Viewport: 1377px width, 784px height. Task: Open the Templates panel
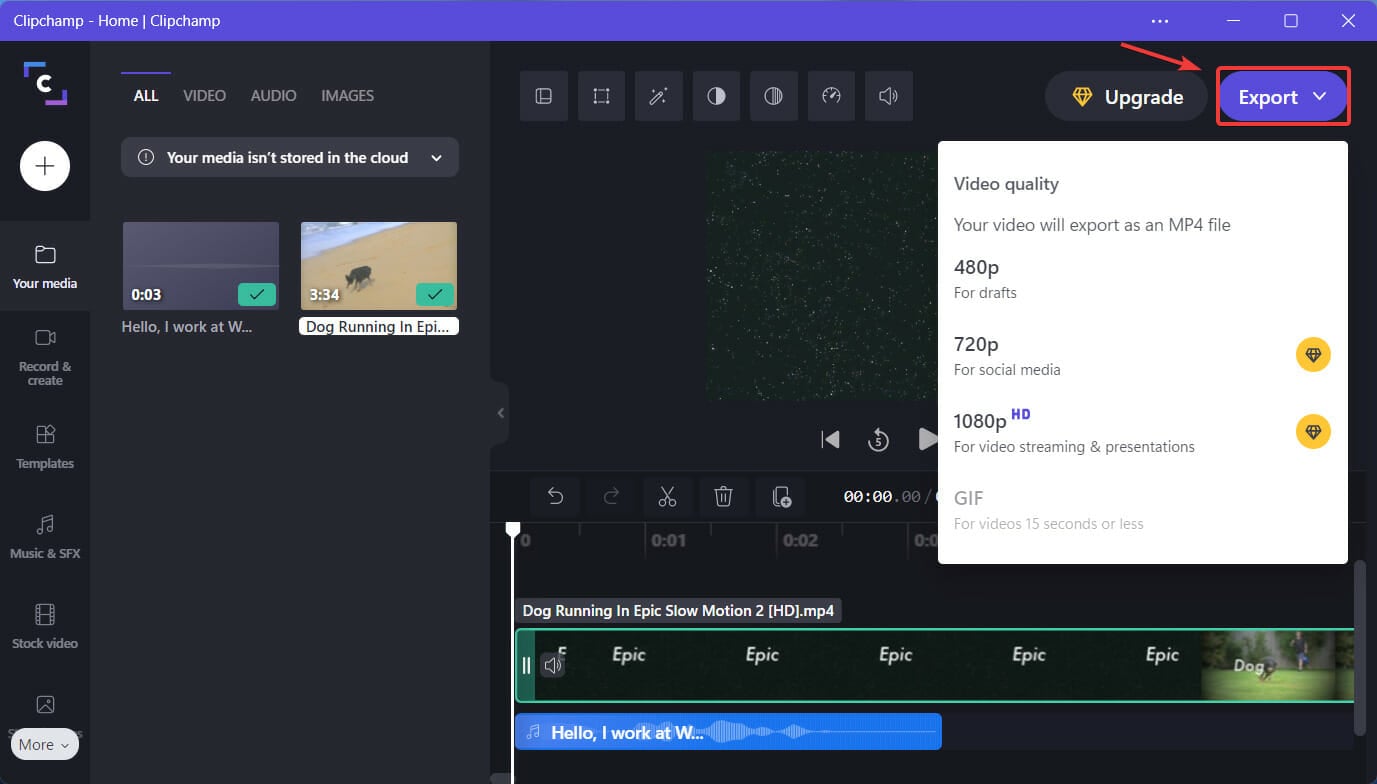[x=44, y=447]
